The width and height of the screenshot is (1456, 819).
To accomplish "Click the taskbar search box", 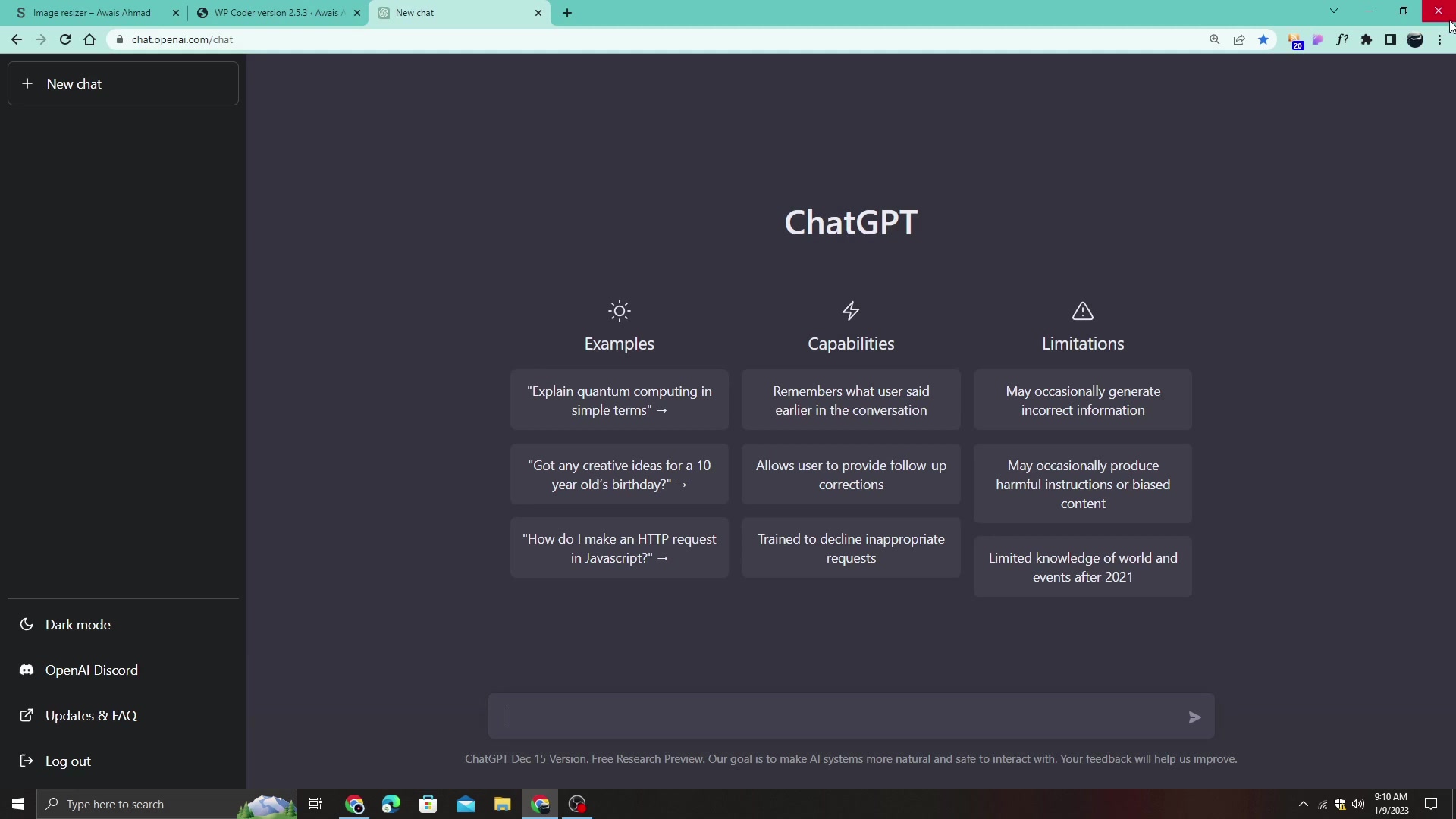I will 167,804.
